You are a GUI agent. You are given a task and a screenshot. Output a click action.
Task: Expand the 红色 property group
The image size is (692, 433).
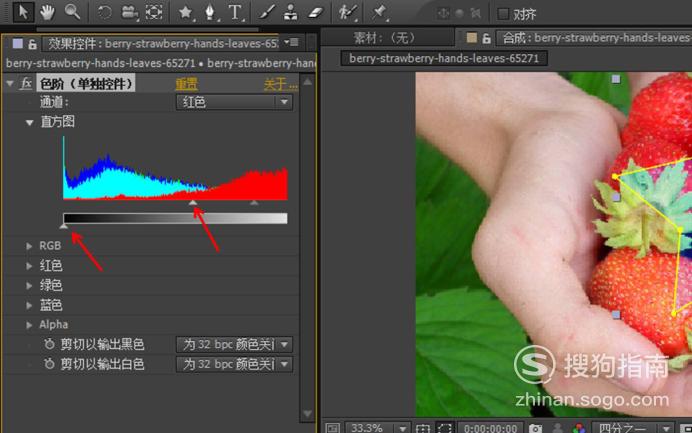29,266
